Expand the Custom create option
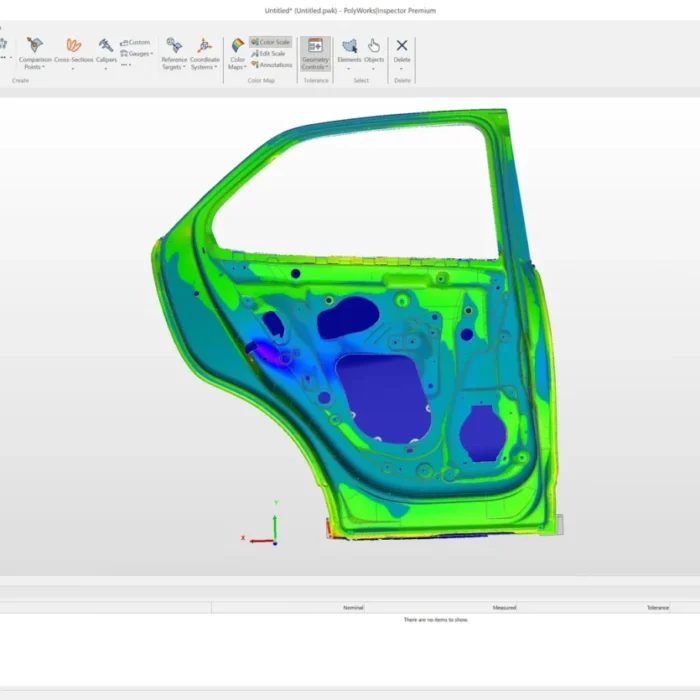The height and width of the screenshot is (700, 700). pyautogui.click(x=135, y=42)
